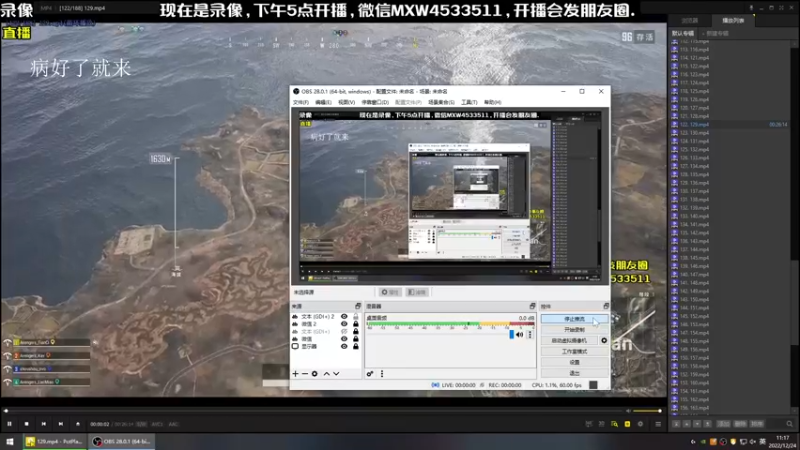Jump to next file in PotPlayer
This screenshot has width=800, height=450.
click(61, 424)
